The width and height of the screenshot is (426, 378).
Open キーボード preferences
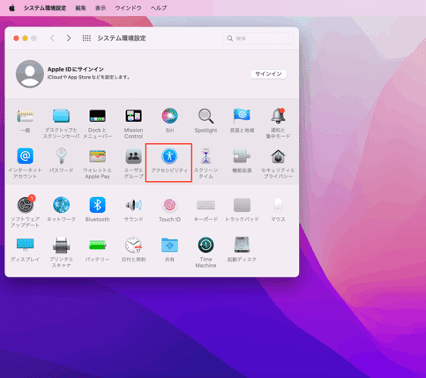[206, 209]
